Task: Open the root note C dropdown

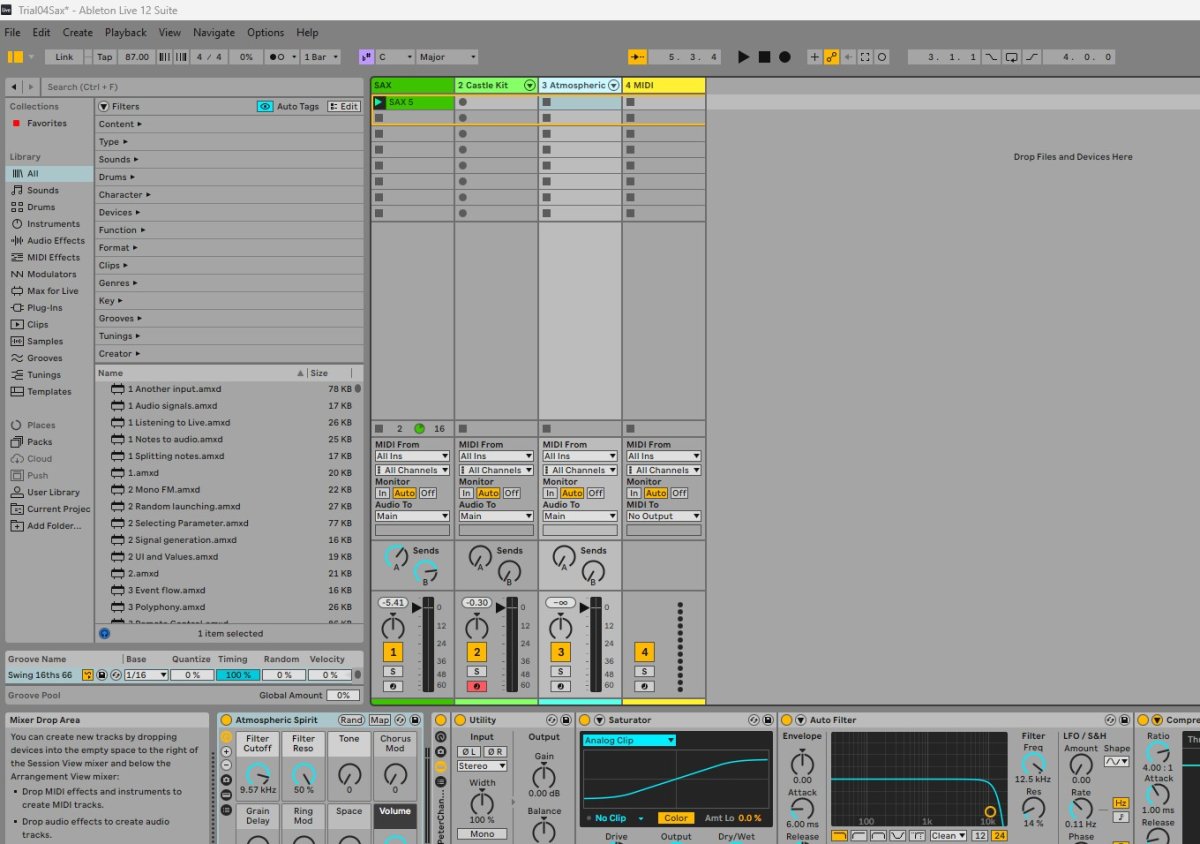Action: coord(394,57)
